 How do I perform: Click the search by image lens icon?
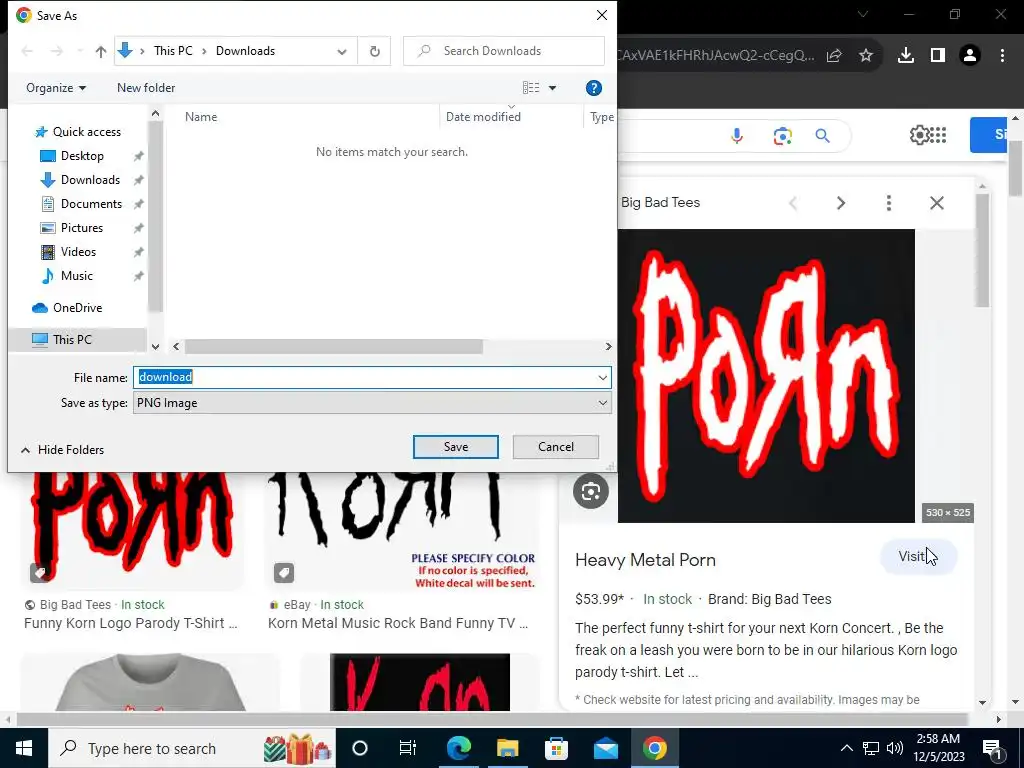(782, 136)
